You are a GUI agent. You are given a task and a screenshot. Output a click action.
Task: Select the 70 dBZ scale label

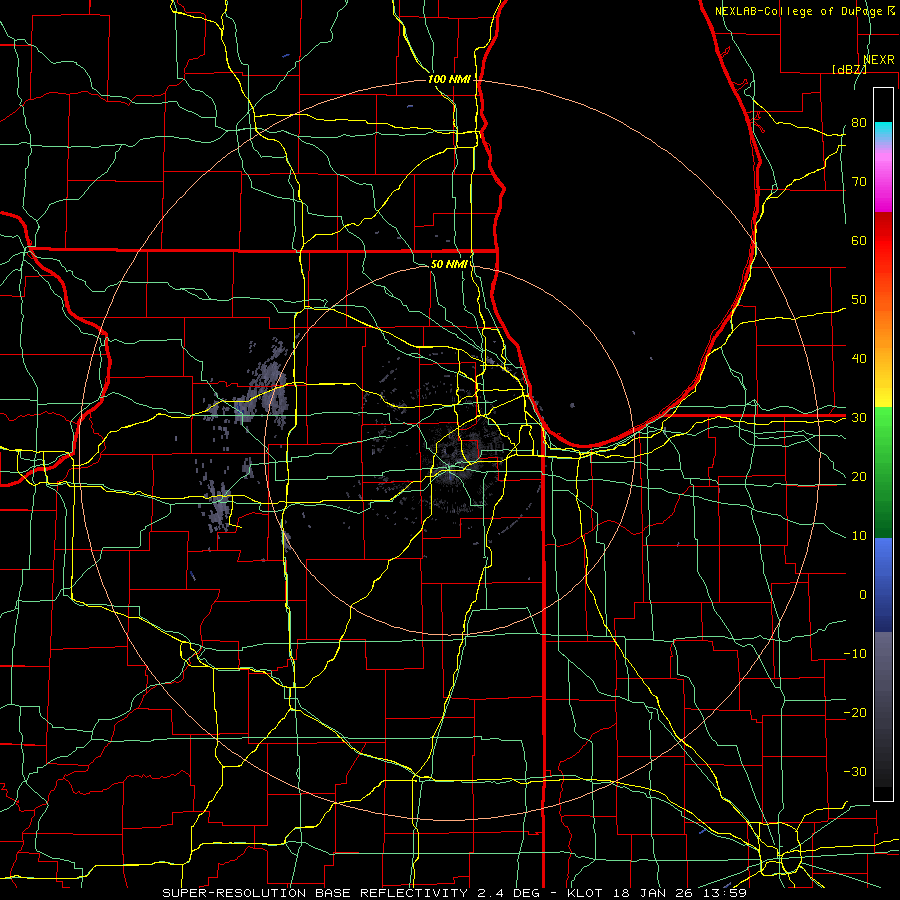coord(859,181)
